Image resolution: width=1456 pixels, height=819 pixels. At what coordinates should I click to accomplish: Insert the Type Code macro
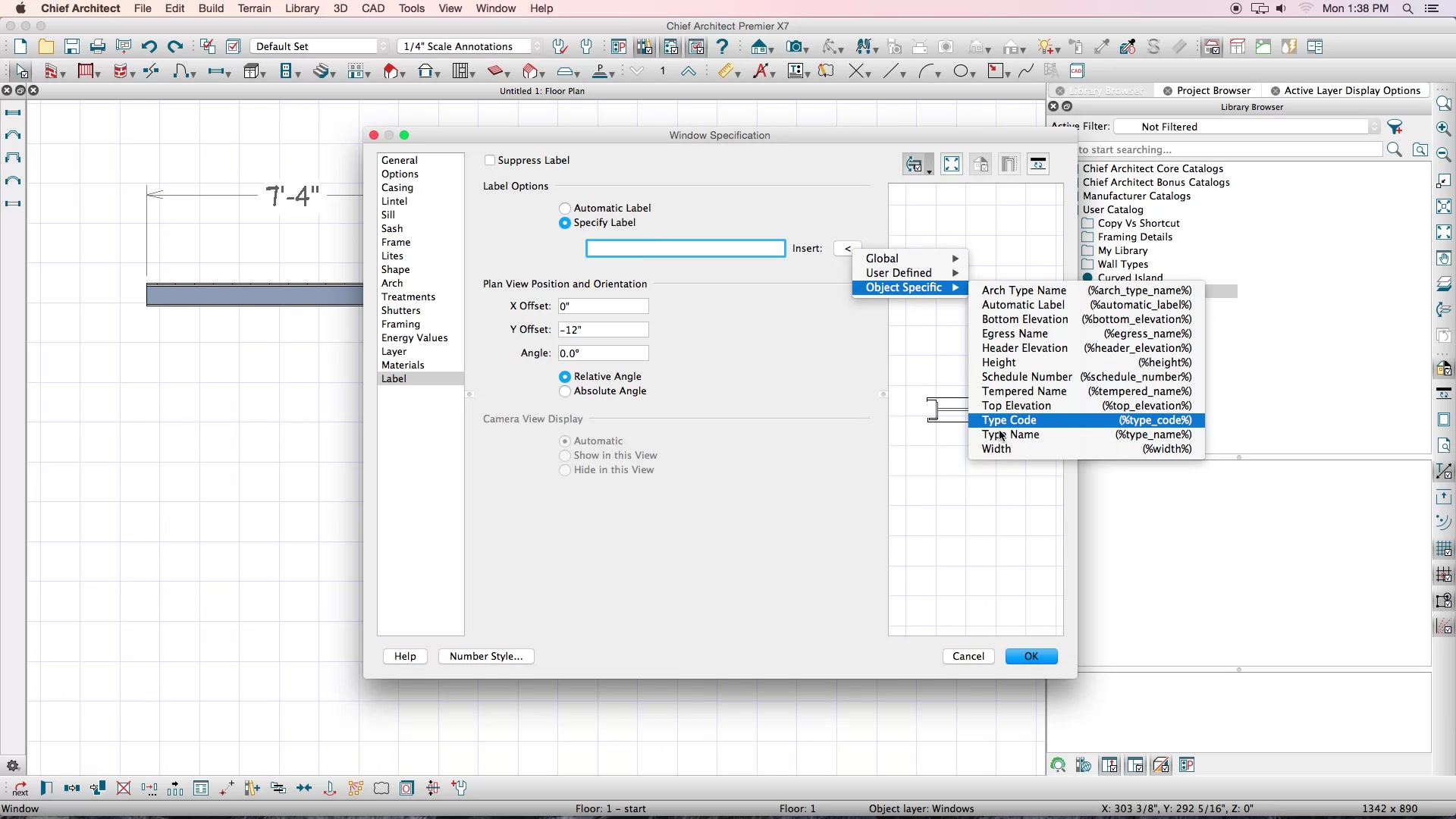click(x=1086, y=420)
